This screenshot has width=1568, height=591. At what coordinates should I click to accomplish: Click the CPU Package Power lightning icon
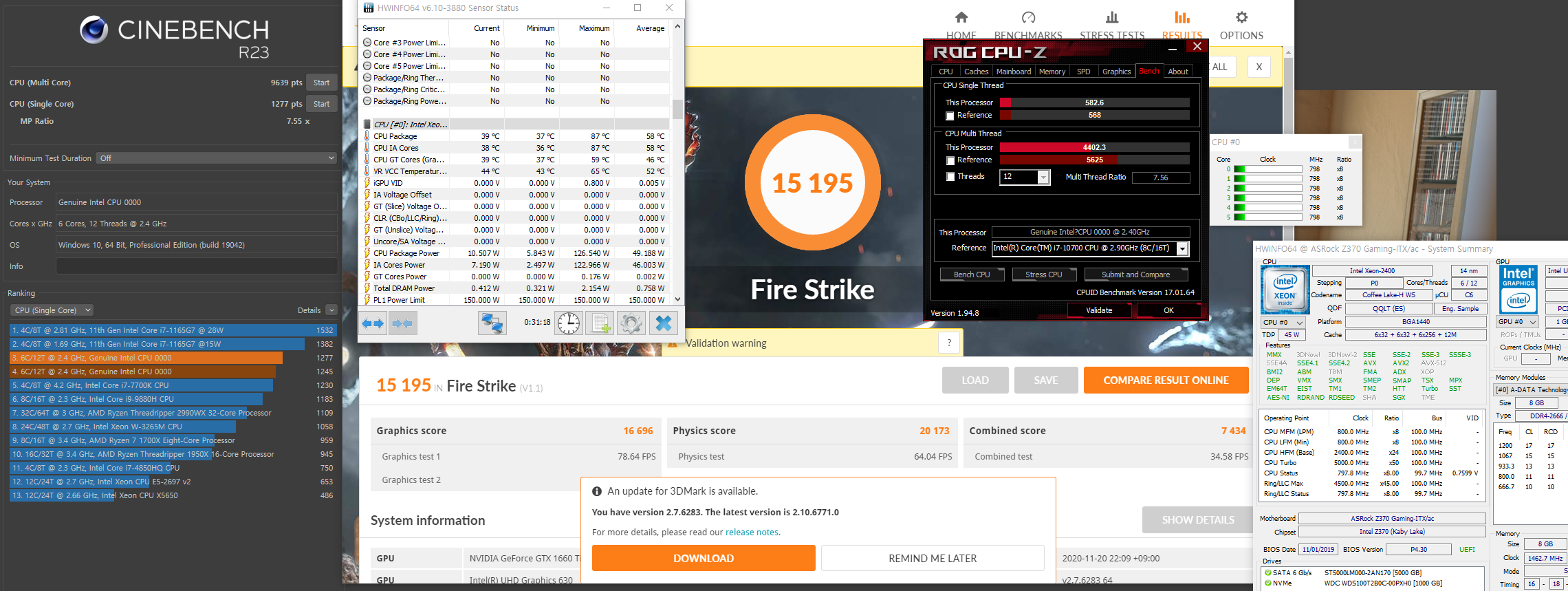tap(367, 253)
